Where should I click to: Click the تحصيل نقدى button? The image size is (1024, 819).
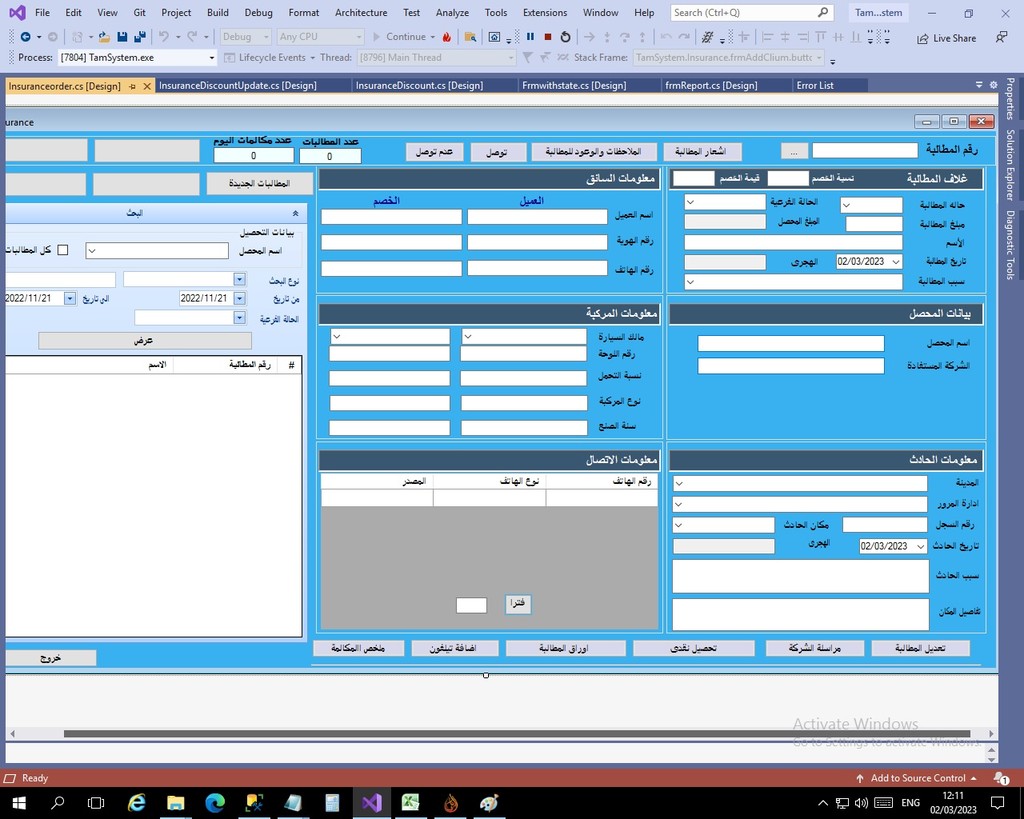click(694, 648)
